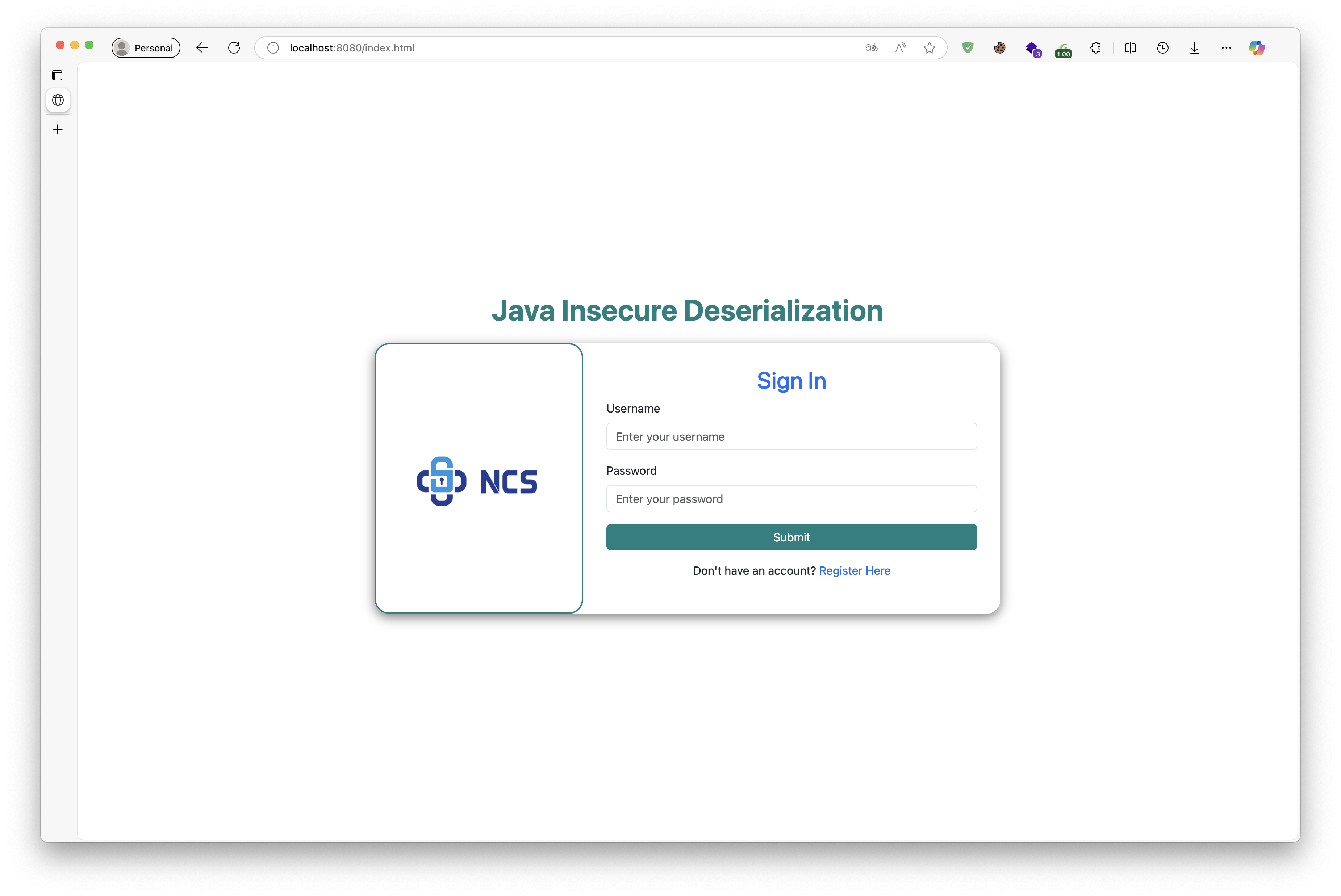Click the green shield privacy extension icon
The width and height of the screenshot is (1341, 896).
coord(967,47)
